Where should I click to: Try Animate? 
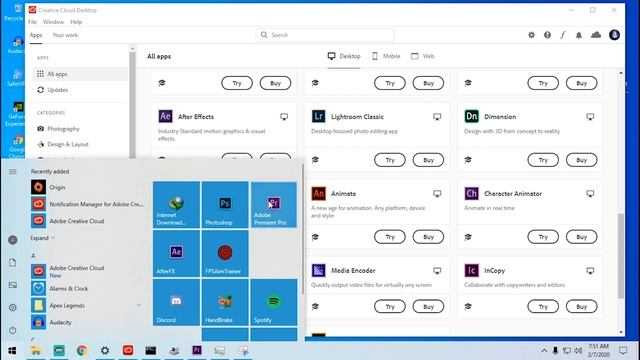point(390,237)
